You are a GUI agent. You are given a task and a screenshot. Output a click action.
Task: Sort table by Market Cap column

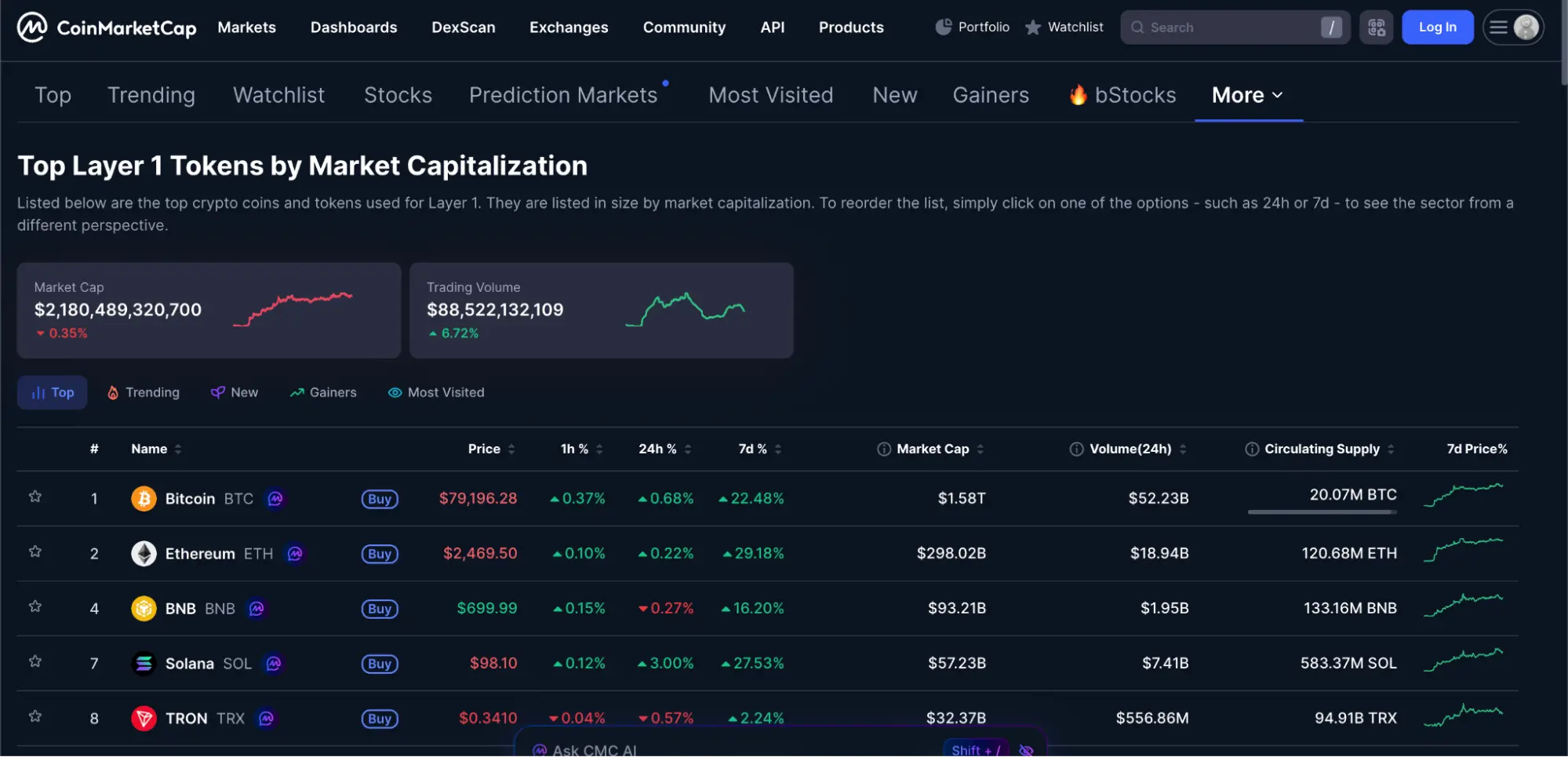tap(940, 449)
